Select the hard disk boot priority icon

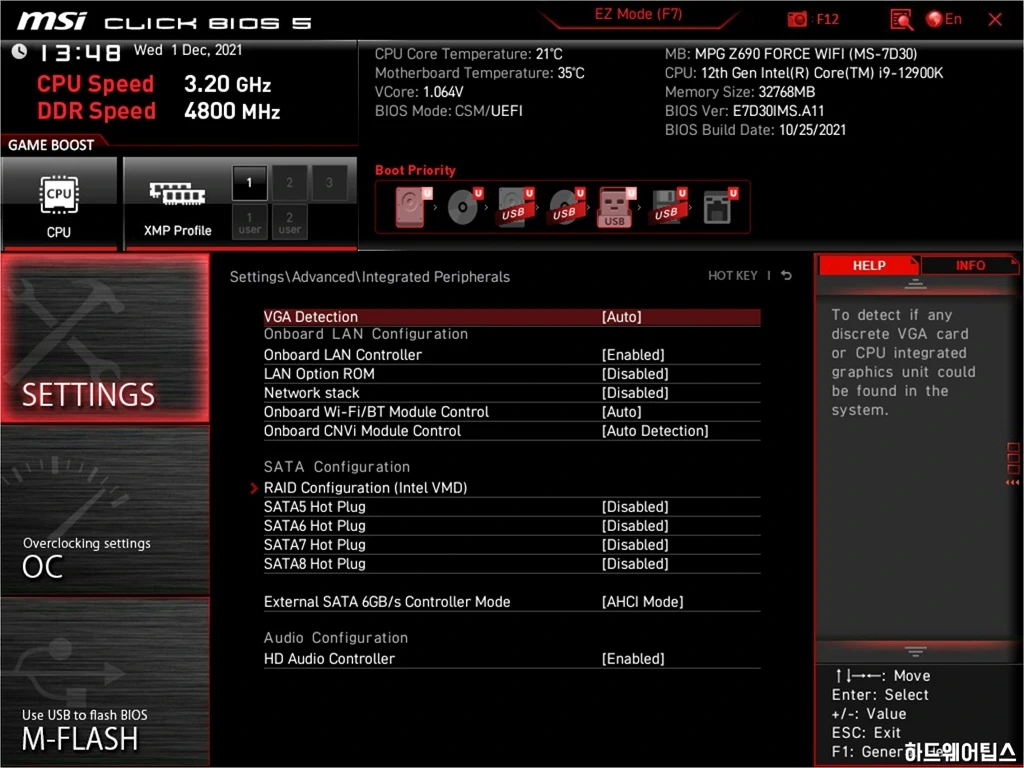point(413,207)
